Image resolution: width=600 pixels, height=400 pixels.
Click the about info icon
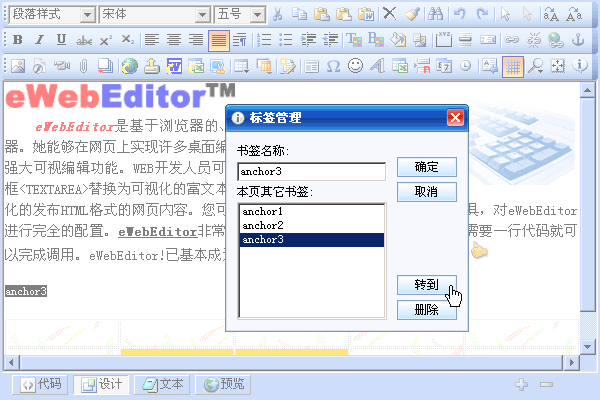coord(580,65)
